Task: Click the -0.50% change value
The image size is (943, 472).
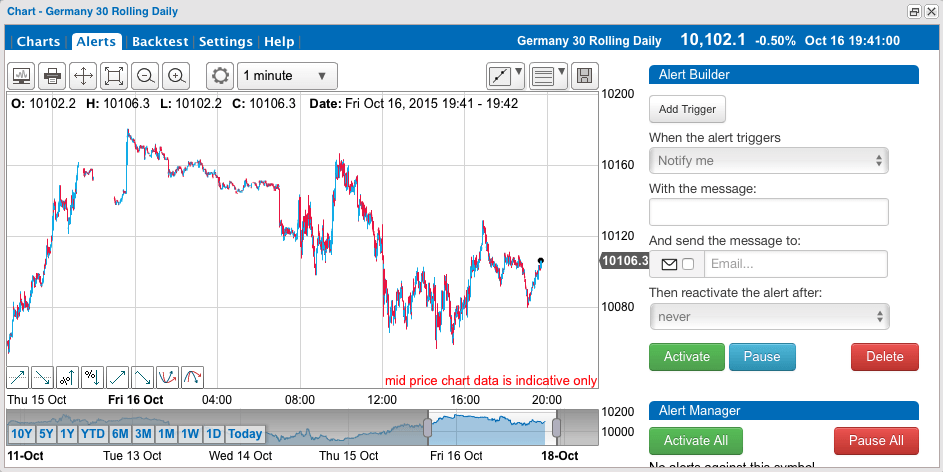Action: tap(775, 41)
